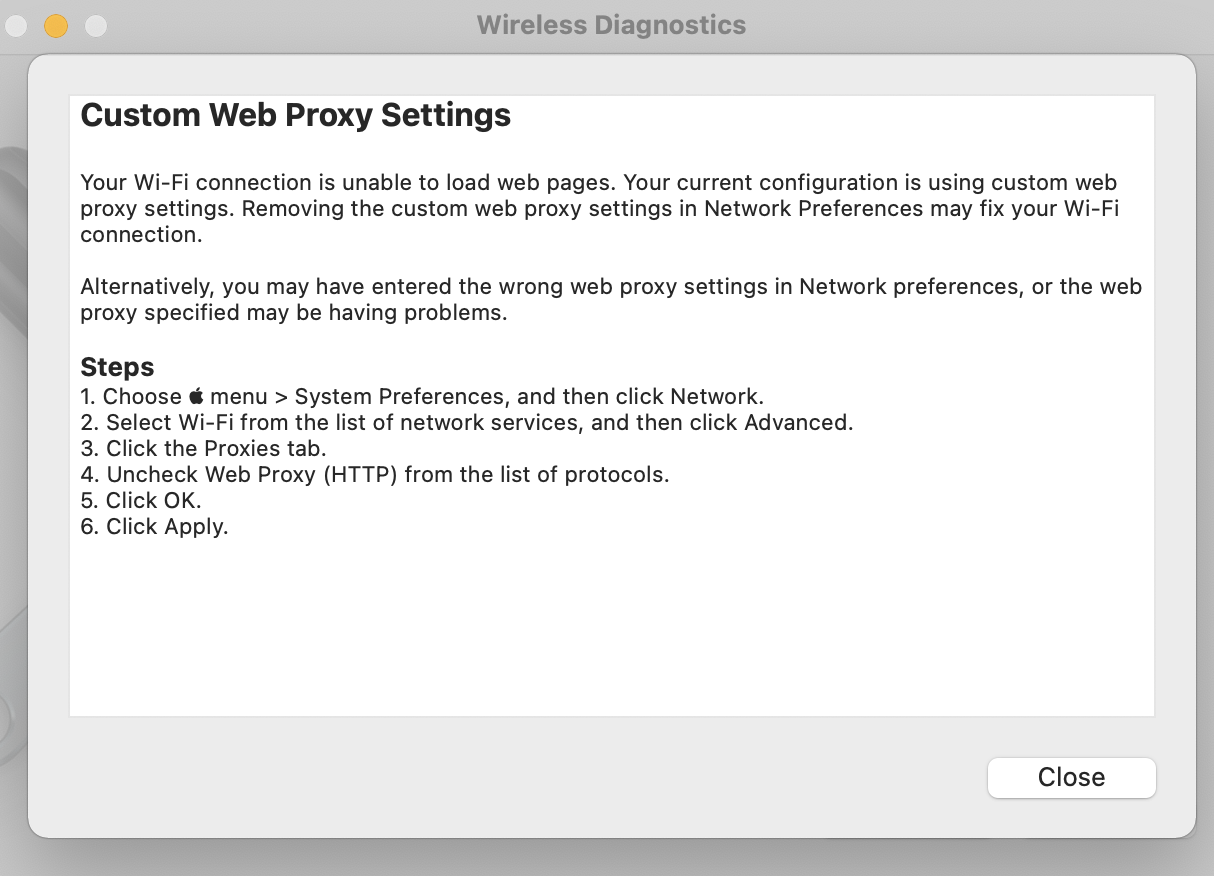Click the Apple logo in step 1

pos(196,396)
